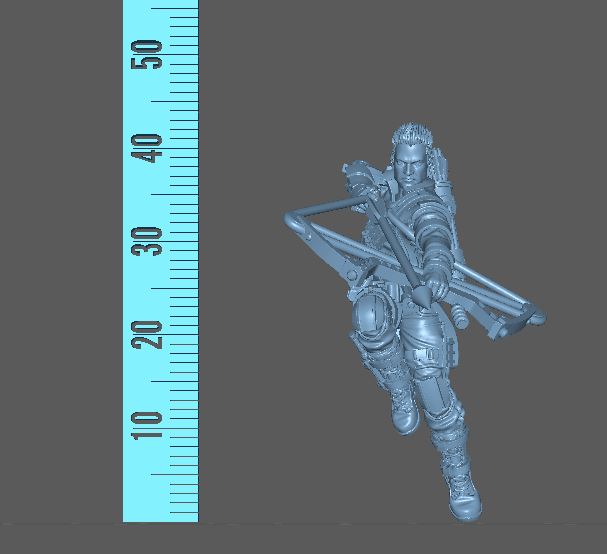607x554 pixels.
Task: Select the arrow tip of the crossbow
Action: [423, 297]
